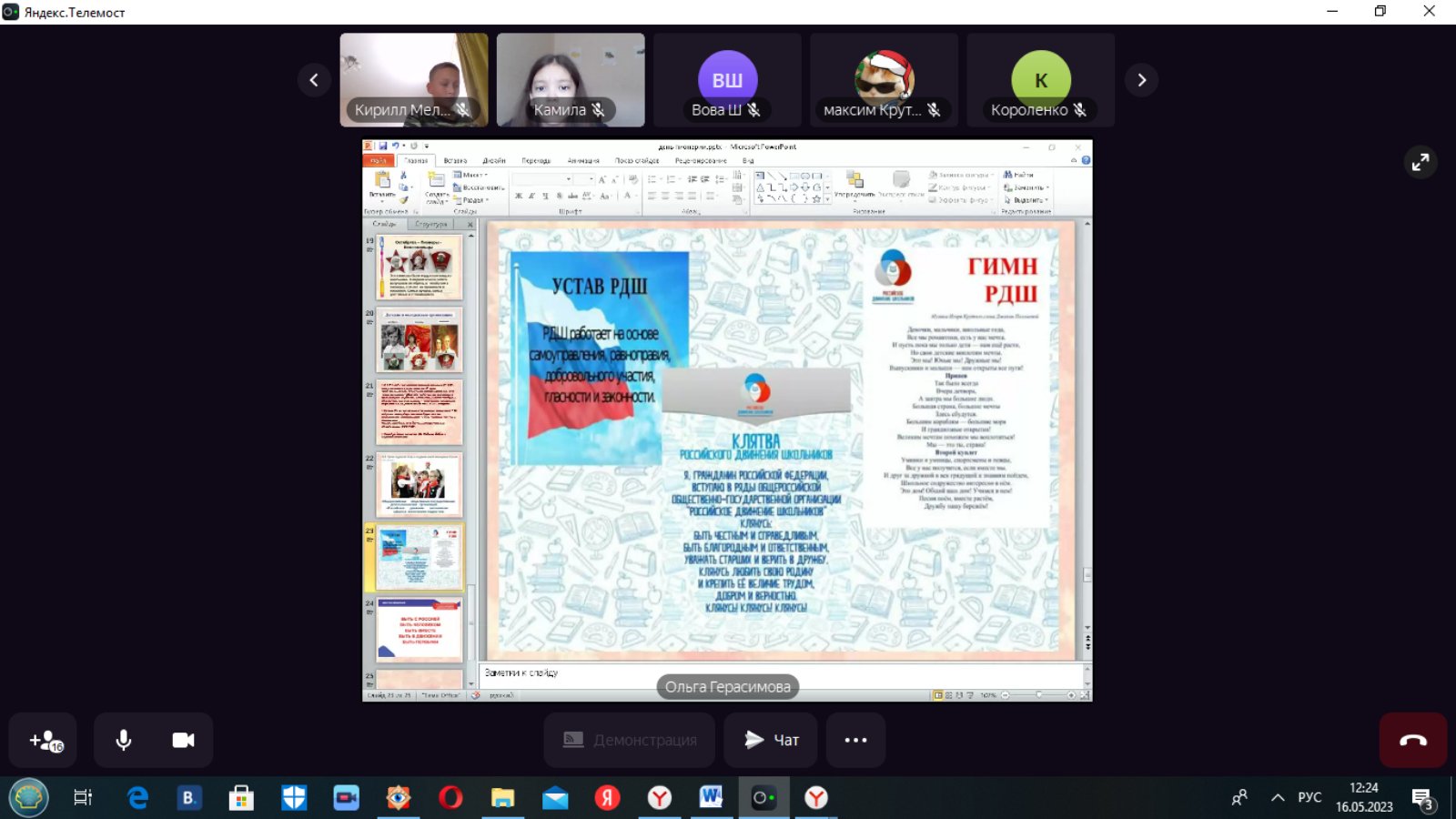Select slide 24 thumbnail
Image resolution: width=1456 pixels, height=819 pixels.
coord(420,629)
